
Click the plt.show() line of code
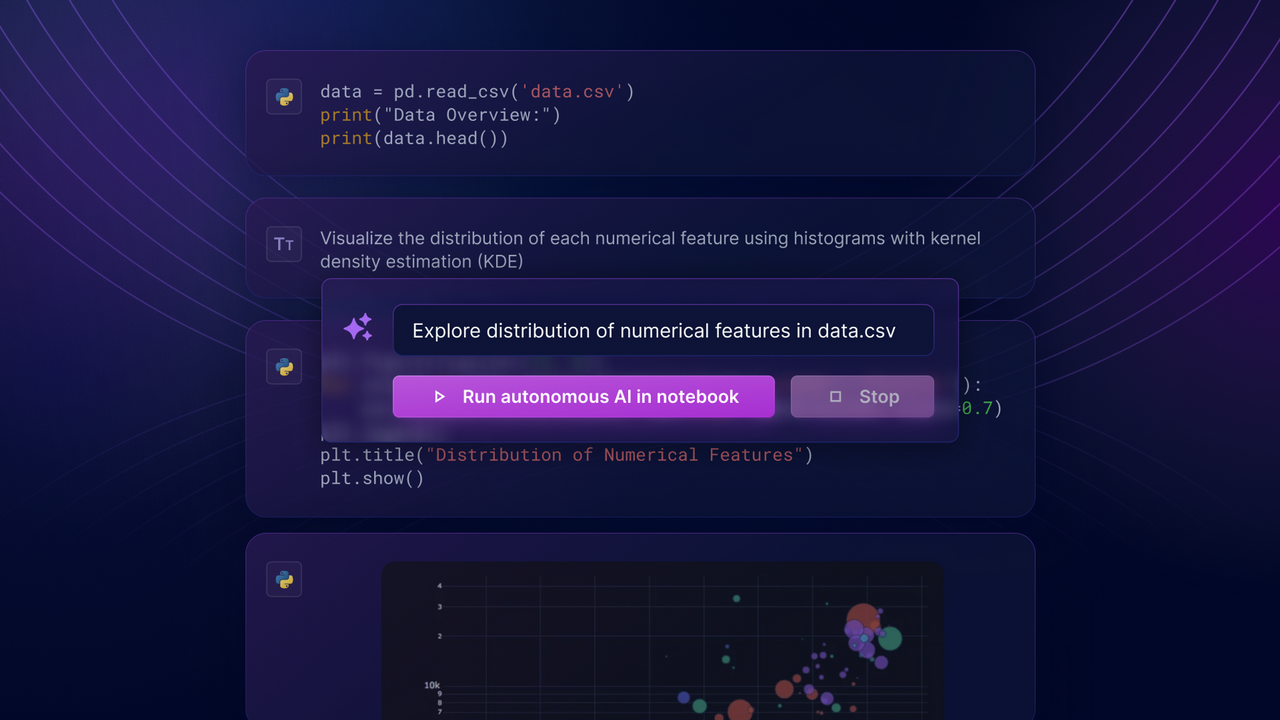[x=373, y=478]
